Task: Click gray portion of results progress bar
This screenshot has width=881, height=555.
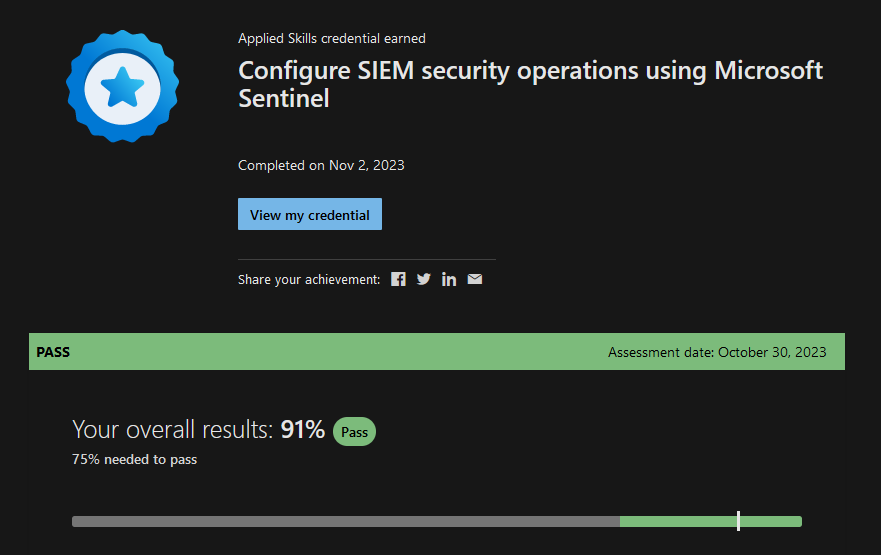Action: (346, 521)
